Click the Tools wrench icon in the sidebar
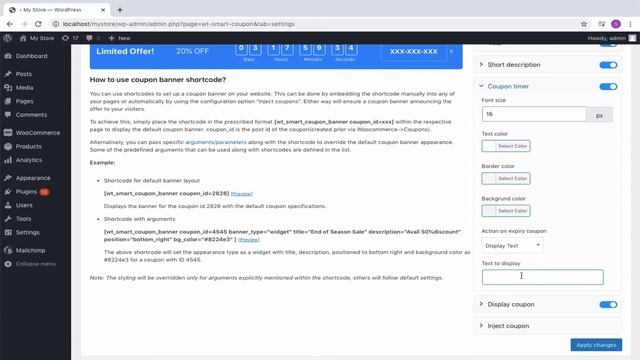Image resolution: width=640 pixels, height=360 pixels. point(8,219)
